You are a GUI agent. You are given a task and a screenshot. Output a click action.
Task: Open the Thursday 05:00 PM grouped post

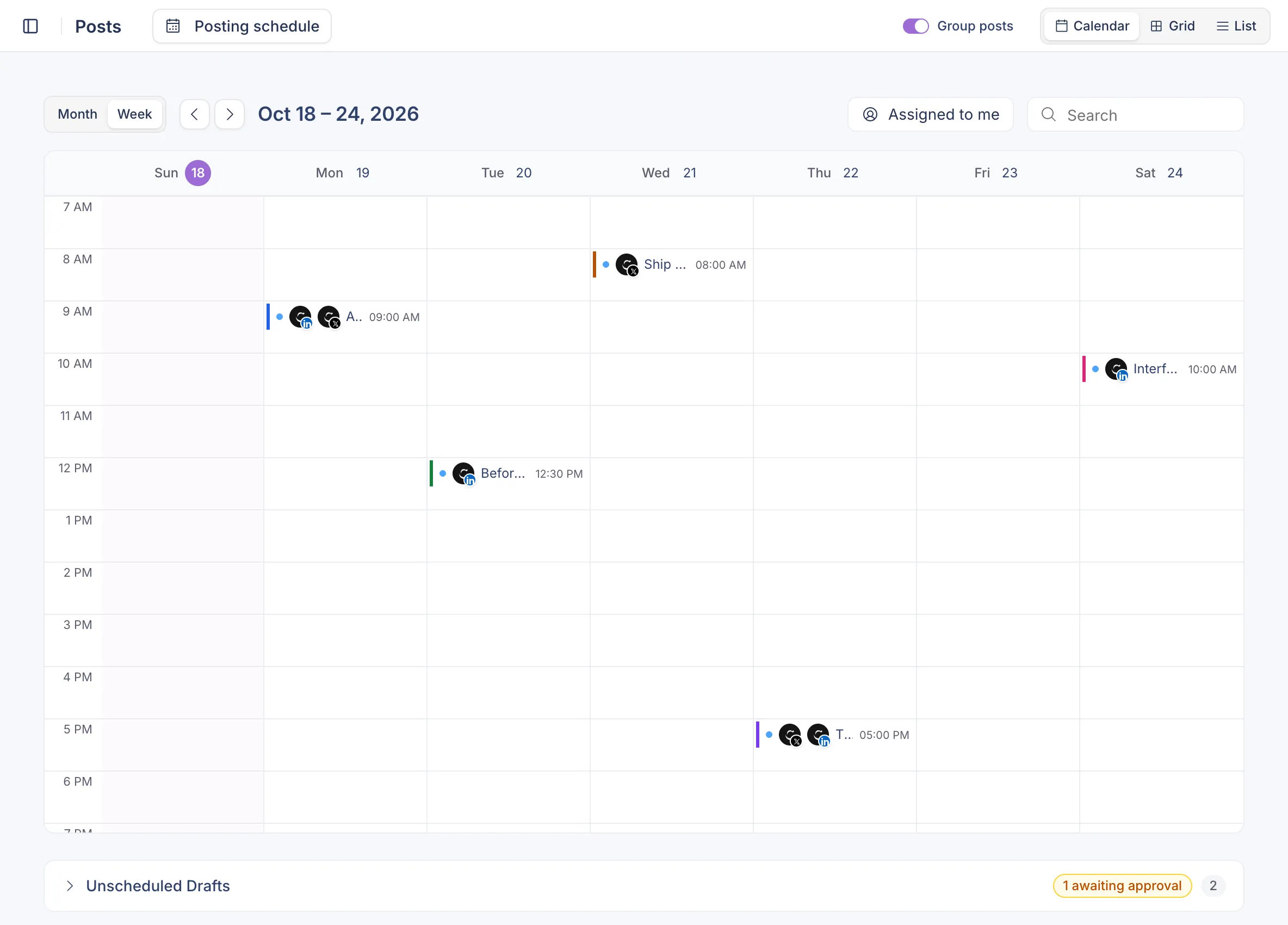coord(834,735)
